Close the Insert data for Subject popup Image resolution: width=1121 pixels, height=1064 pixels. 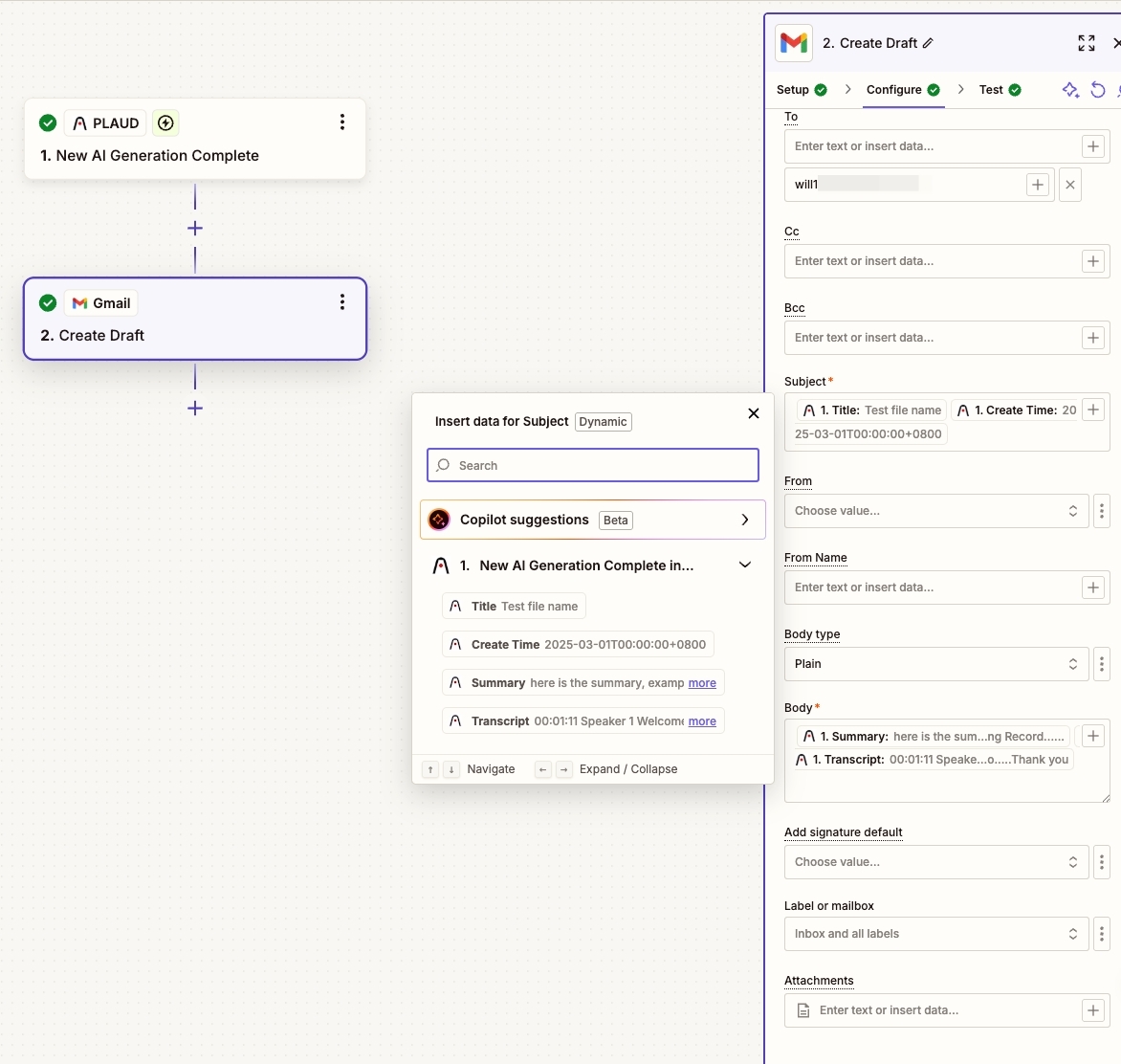click(x=754, y=413)
